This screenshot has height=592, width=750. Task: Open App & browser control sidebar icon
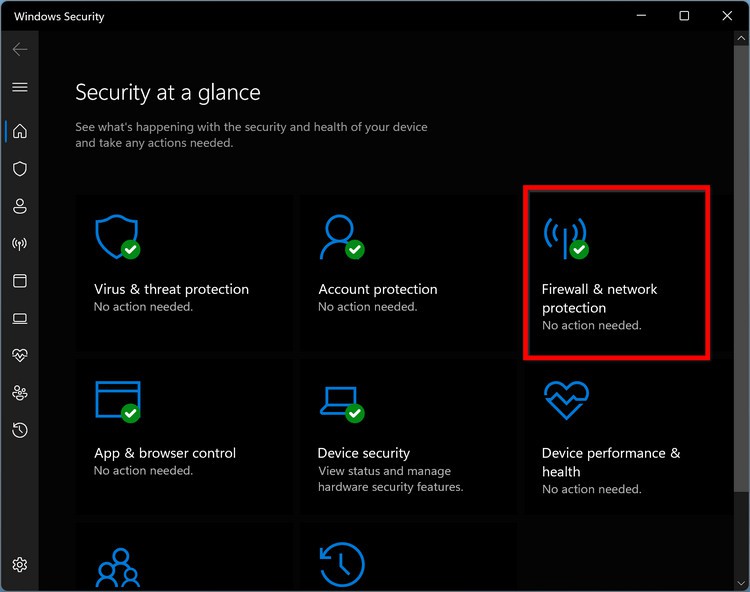coord(19,281)
